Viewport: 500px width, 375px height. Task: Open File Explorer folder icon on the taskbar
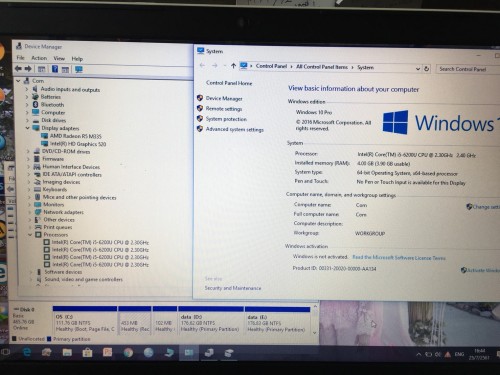click(67, 352)
